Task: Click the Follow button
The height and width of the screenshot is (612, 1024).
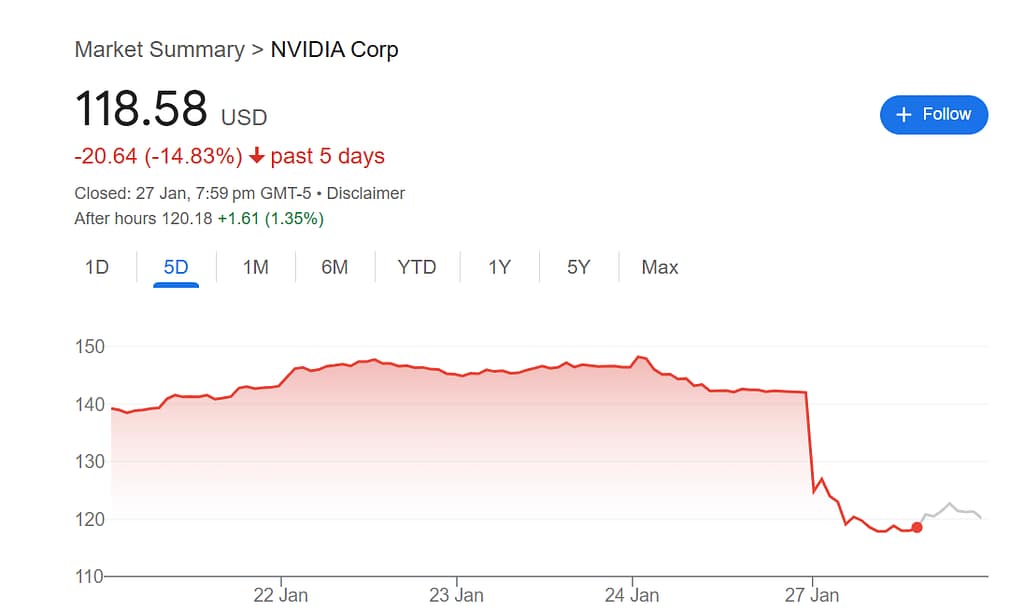Action: pos(933,115)
